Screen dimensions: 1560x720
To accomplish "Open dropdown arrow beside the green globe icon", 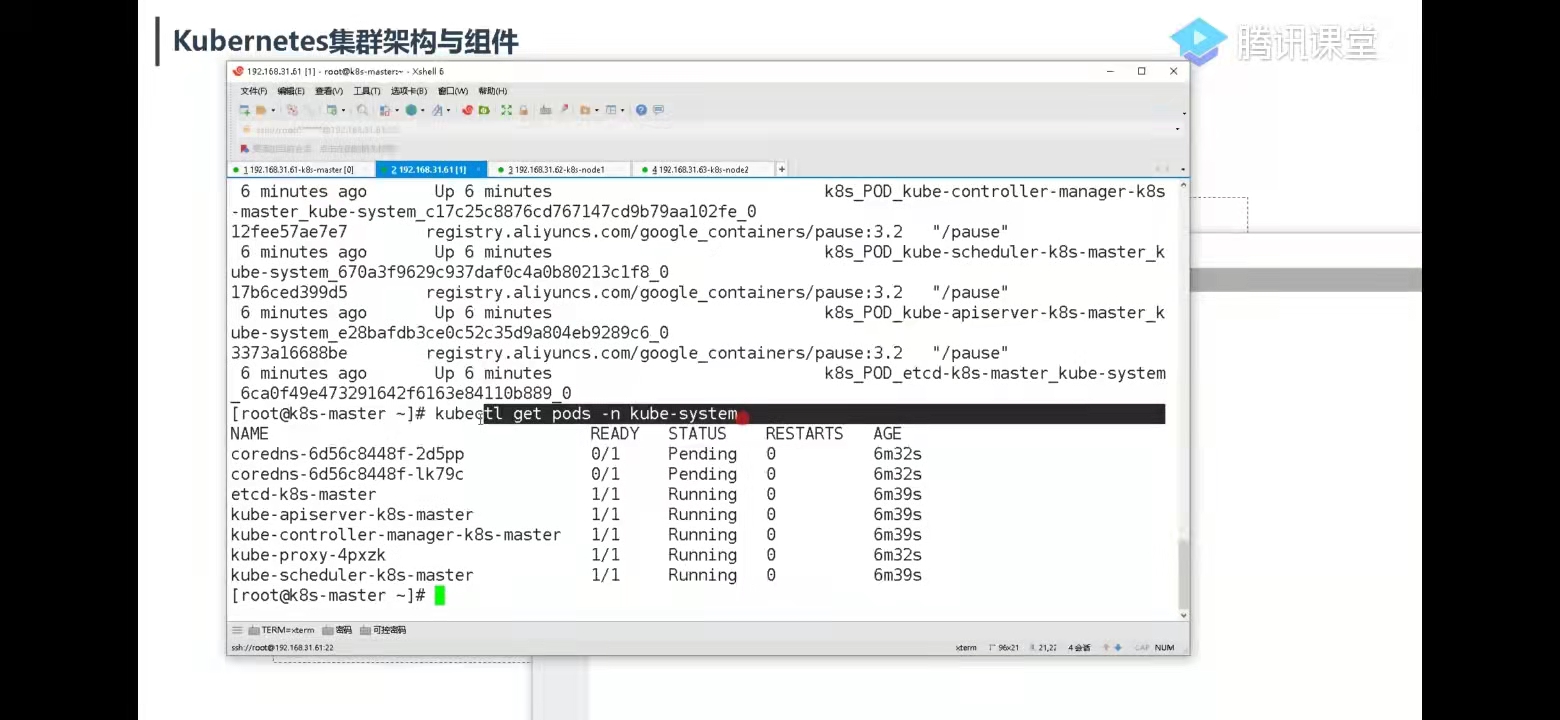I will (x=422, y=110).
